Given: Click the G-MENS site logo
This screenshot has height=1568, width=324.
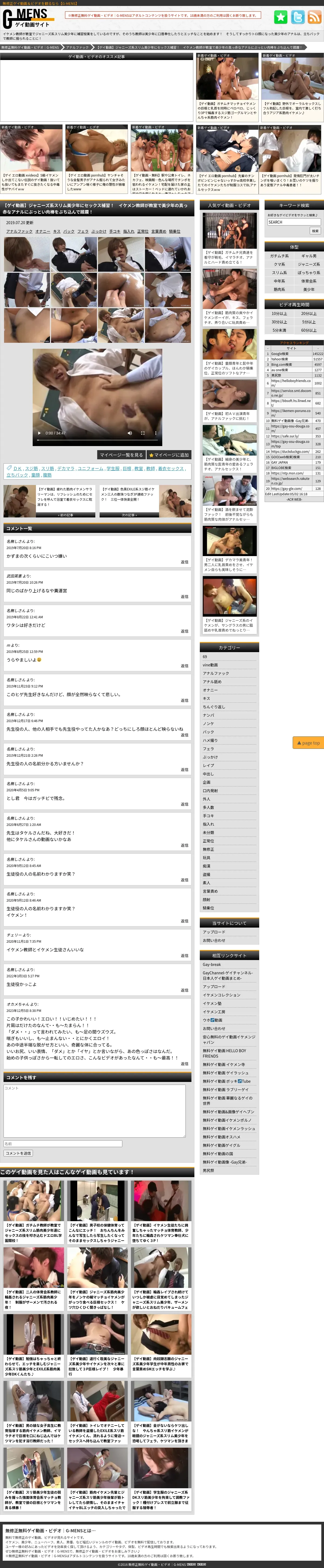Looking at the screenshot, I should (x=28, y=18).
